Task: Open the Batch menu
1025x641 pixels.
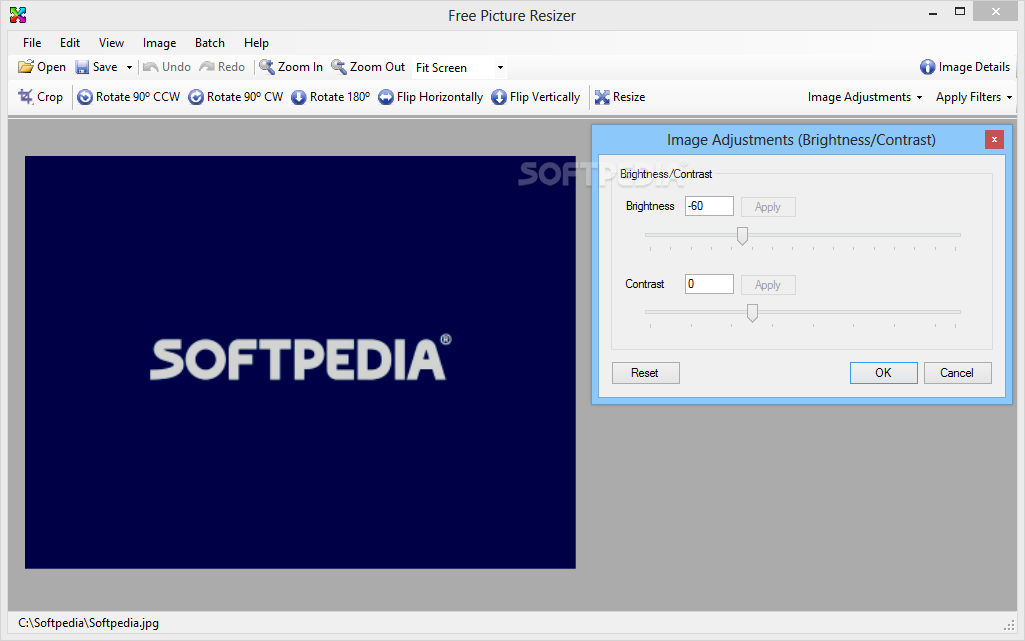Action: tap(210, 42)
